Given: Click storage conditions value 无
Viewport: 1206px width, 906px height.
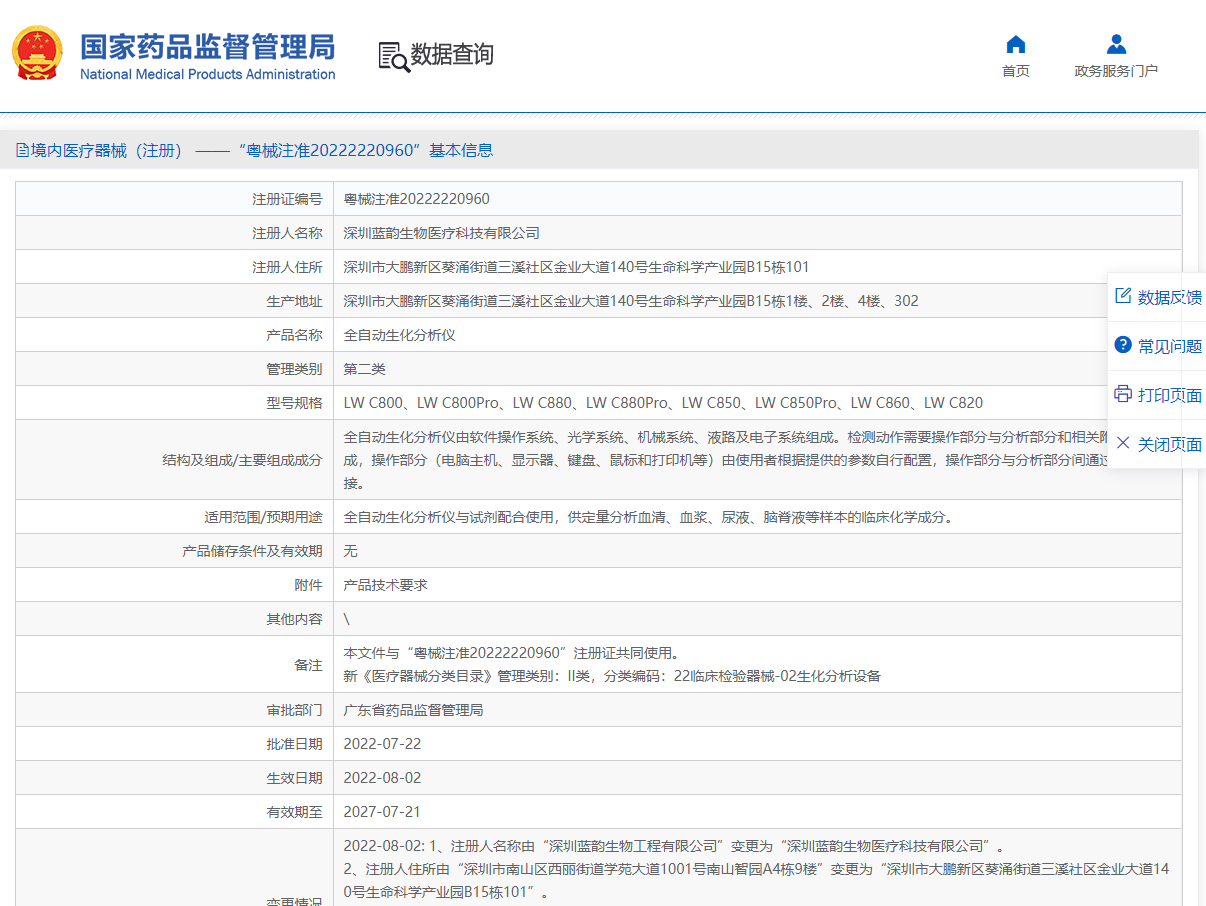Looking at the screenshot, I should pos(351,551).
